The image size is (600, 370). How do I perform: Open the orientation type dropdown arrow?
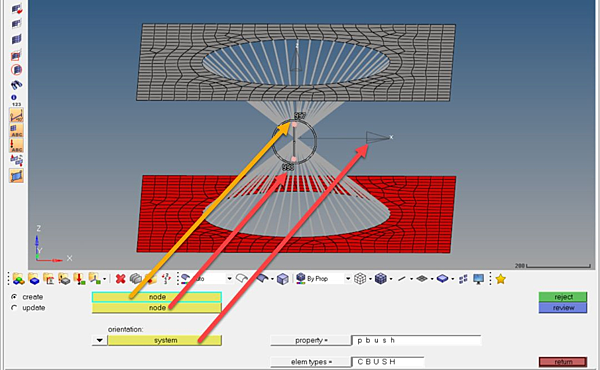[x=99, y=340]
